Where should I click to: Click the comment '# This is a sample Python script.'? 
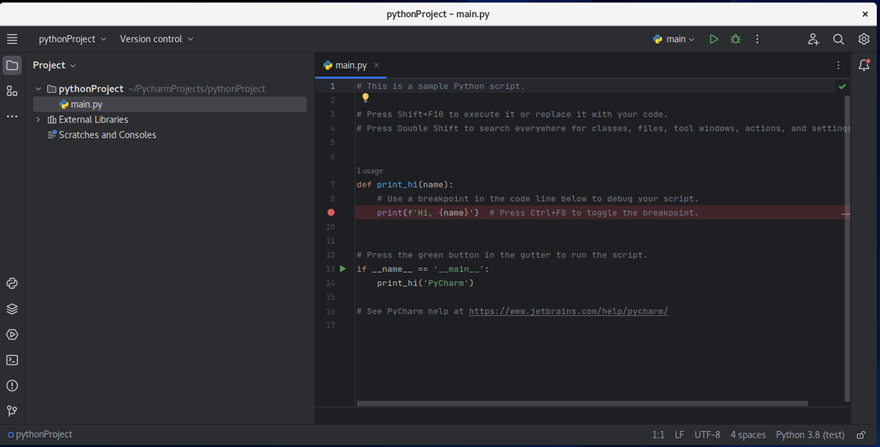pyautogui.click(x=441, y=86)
